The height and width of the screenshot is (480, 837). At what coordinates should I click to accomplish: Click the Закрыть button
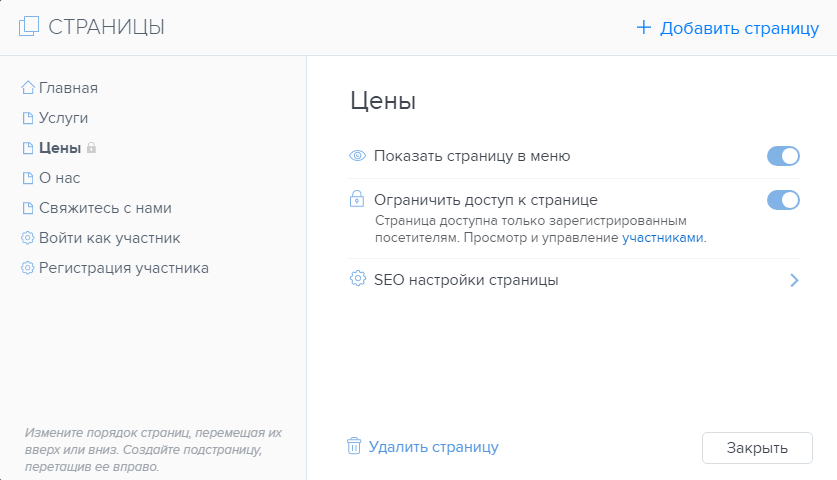[757, 448]
